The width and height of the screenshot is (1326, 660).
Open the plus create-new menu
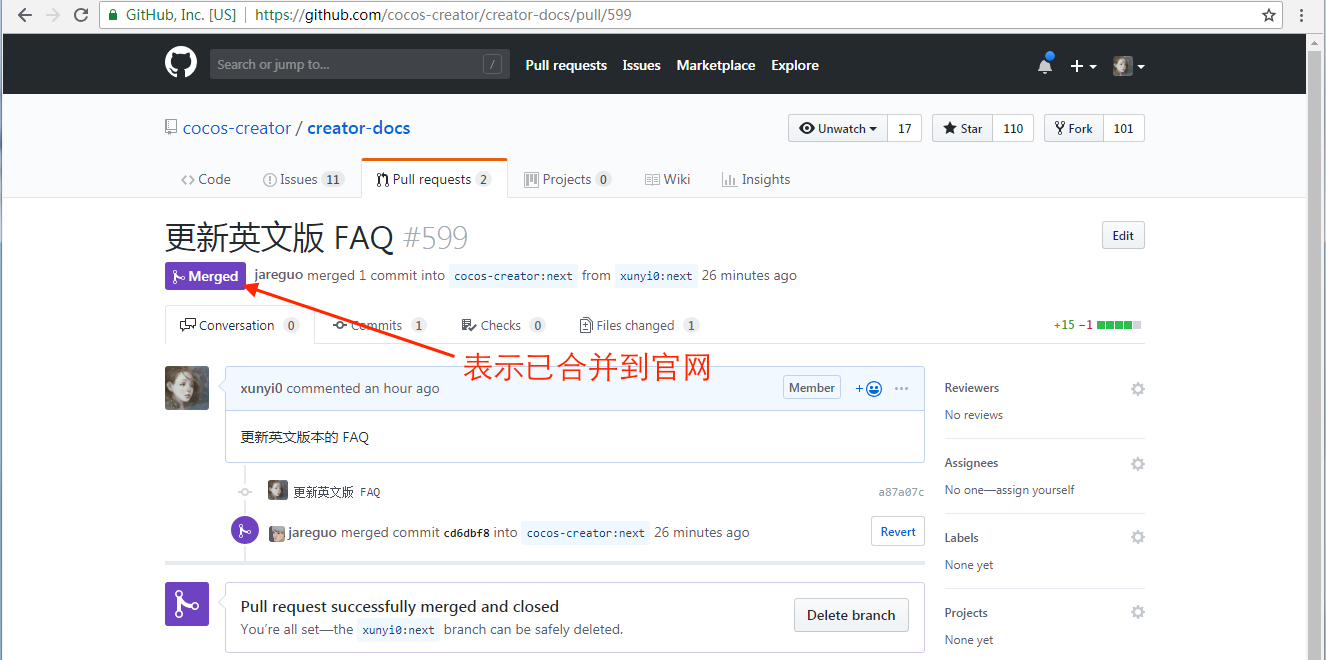coord(1083,66)
